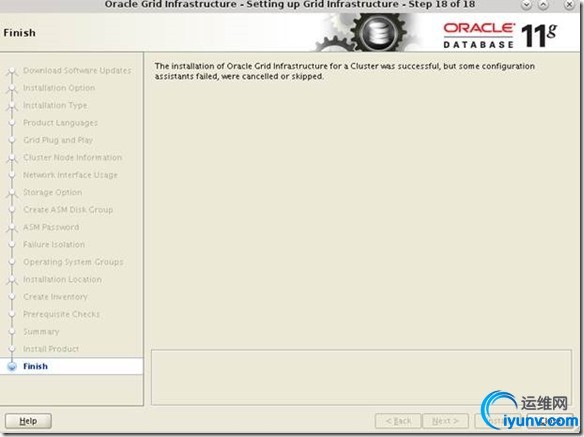Select Storage Option step
Screen dimensions: 584x437
coord(53,192)
